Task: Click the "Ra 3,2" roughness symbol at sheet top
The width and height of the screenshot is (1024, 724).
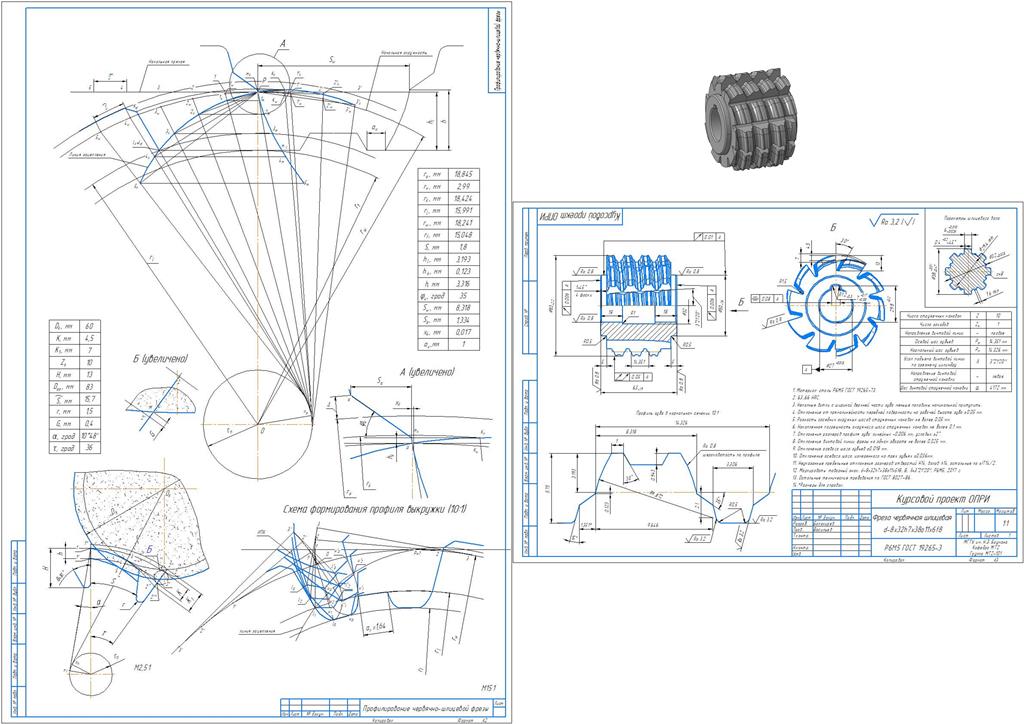Action: tap(894, 219)
